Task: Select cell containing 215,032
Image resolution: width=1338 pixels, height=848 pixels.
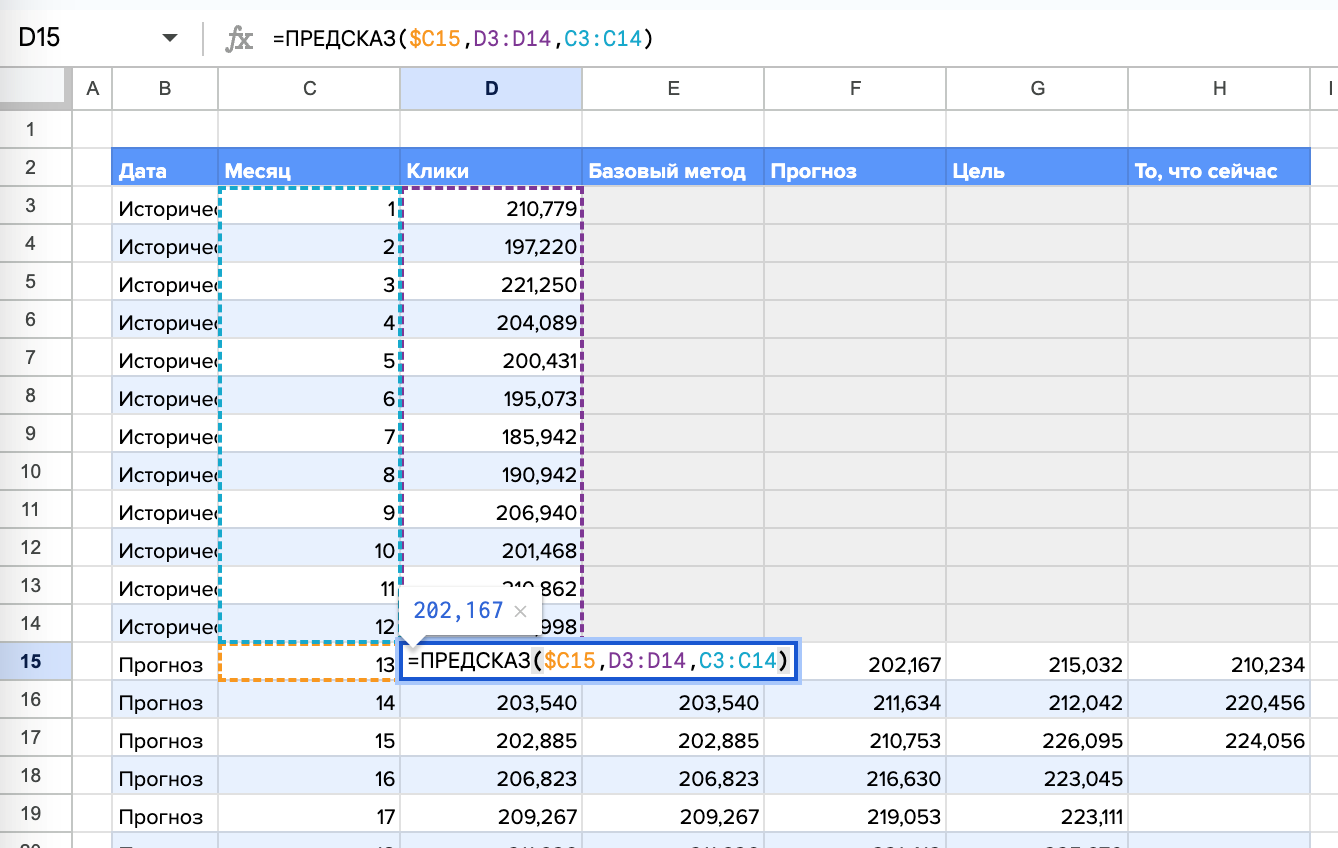Action: [x=1037, y=665]
